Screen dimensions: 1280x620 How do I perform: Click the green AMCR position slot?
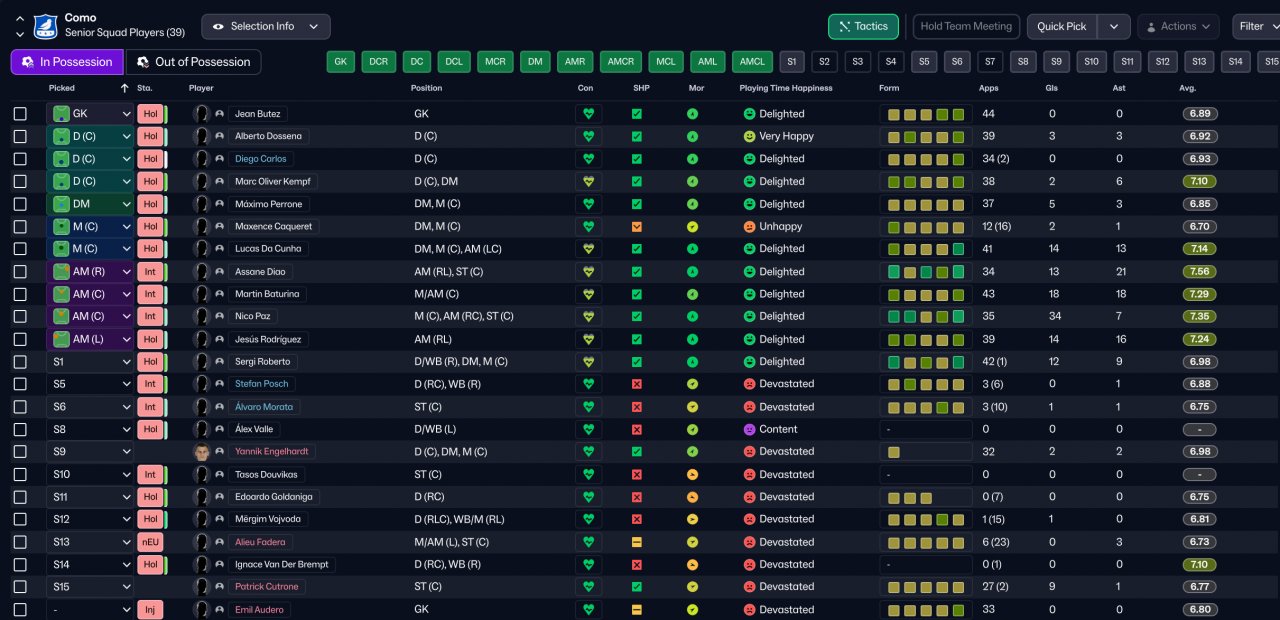tap(621, 62)
